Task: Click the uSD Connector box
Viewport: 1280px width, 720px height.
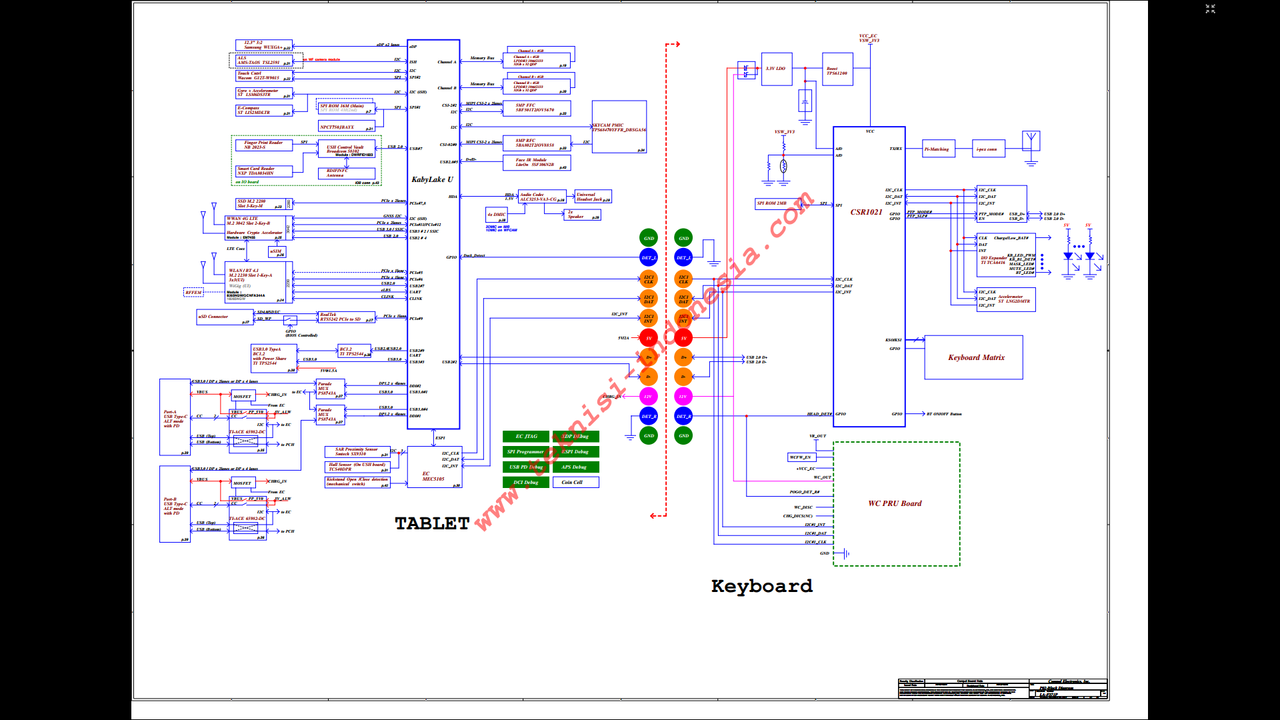Action: (x=225, y=316)
